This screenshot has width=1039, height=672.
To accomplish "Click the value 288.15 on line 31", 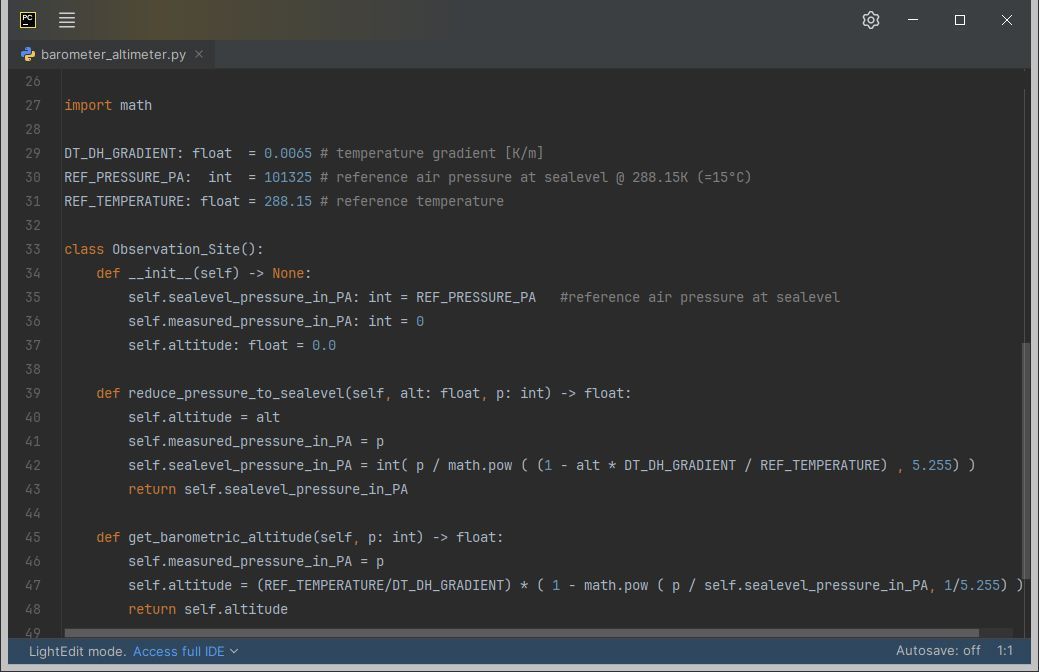I will click(288, 201).
